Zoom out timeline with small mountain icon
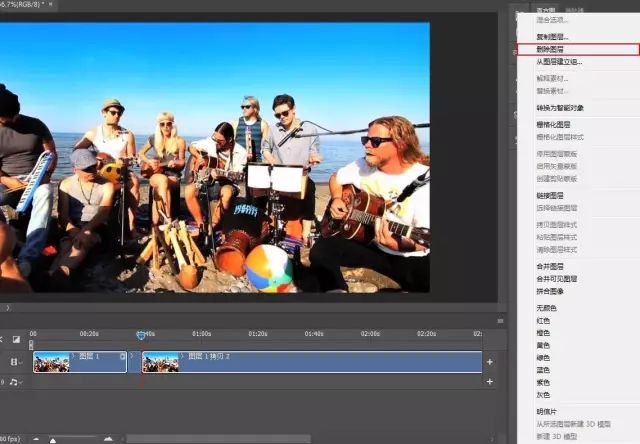The height and width of the screenshot is (444, 640). point(36,439)
